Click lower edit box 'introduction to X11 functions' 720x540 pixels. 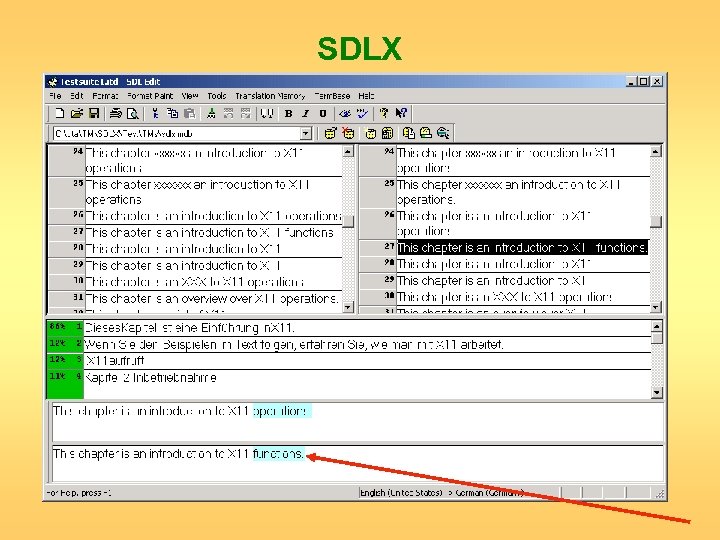click(x=357, y=463)
